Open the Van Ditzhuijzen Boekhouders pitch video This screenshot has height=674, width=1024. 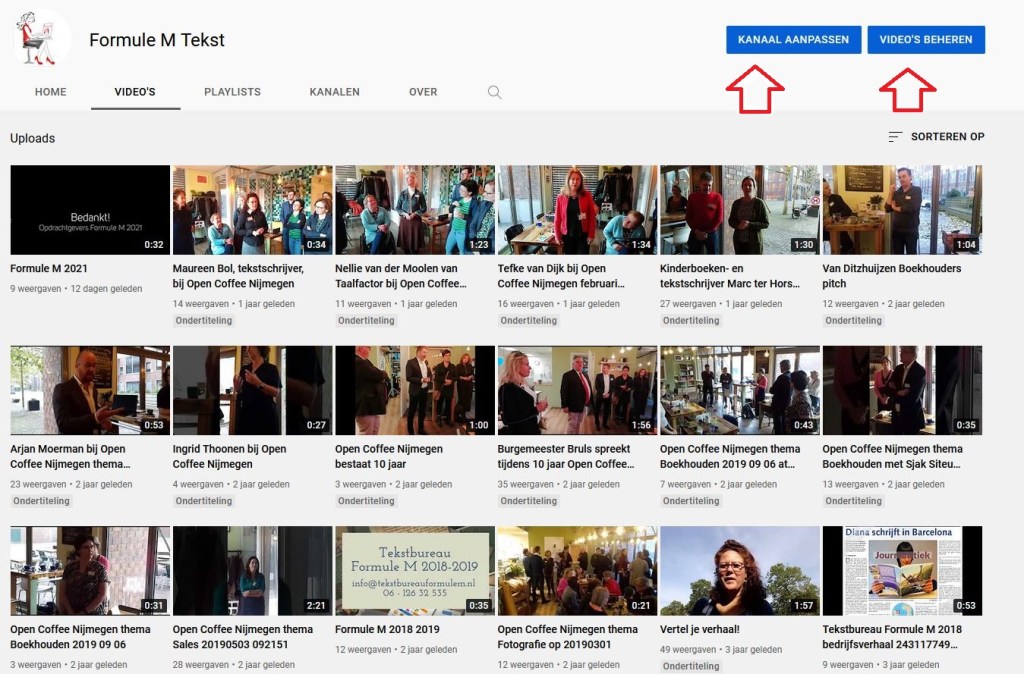point(902,209)
